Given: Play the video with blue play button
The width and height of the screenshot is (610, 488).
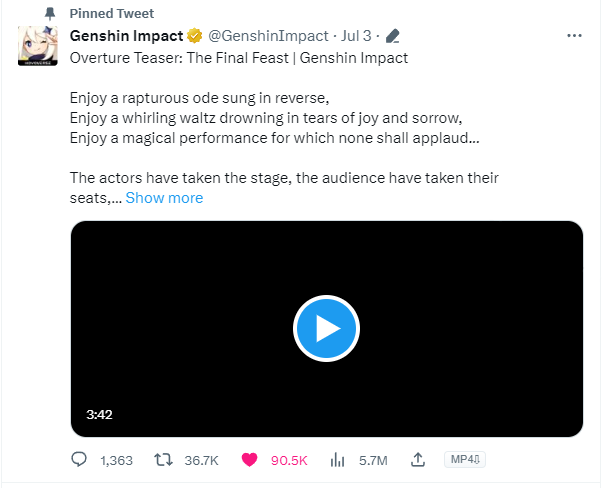Looking at the screenshot, I should (326, 329).
